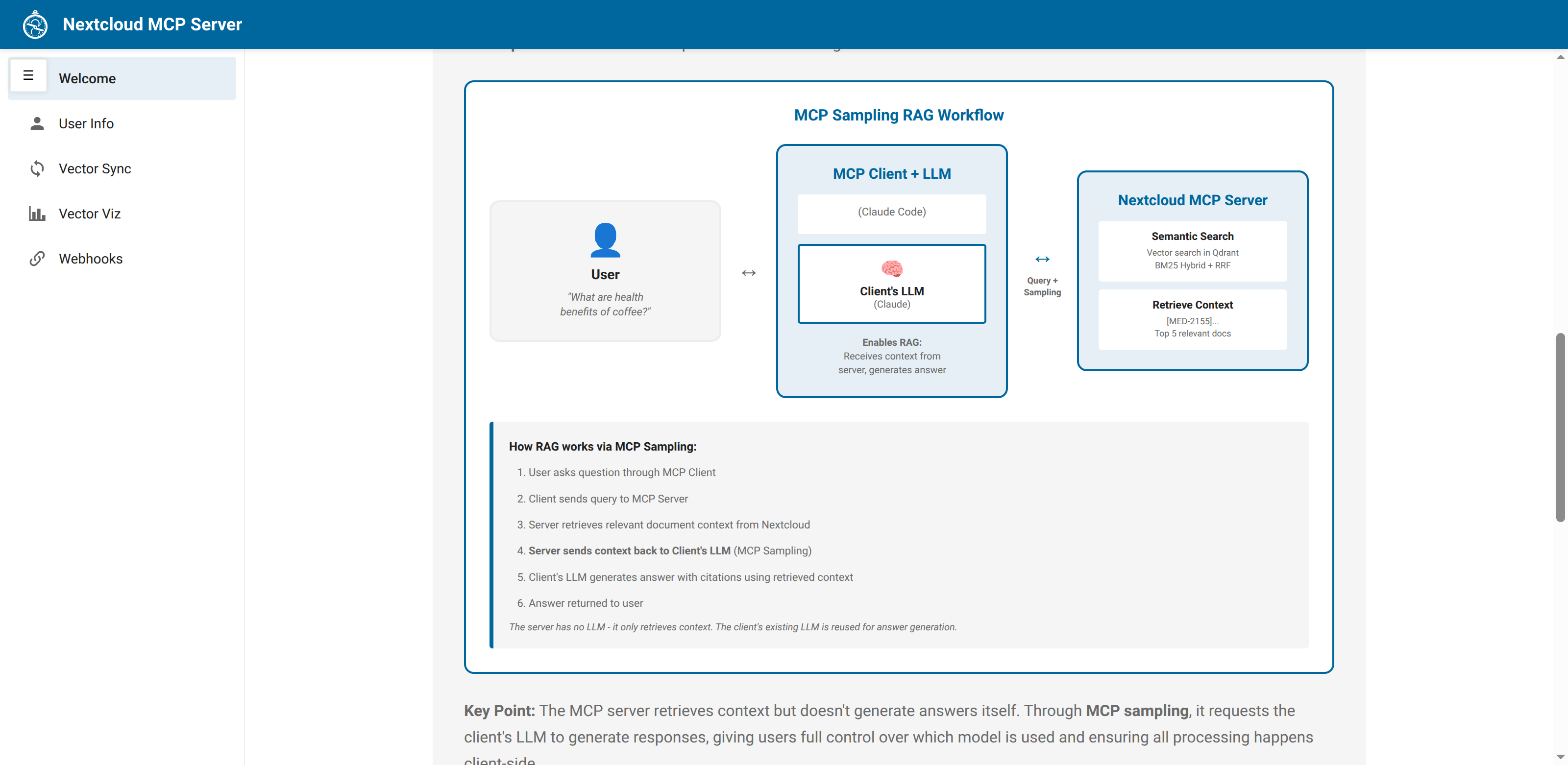Select Webhooks in the sidebar
1568x765 pixels.
pos(122,259)
